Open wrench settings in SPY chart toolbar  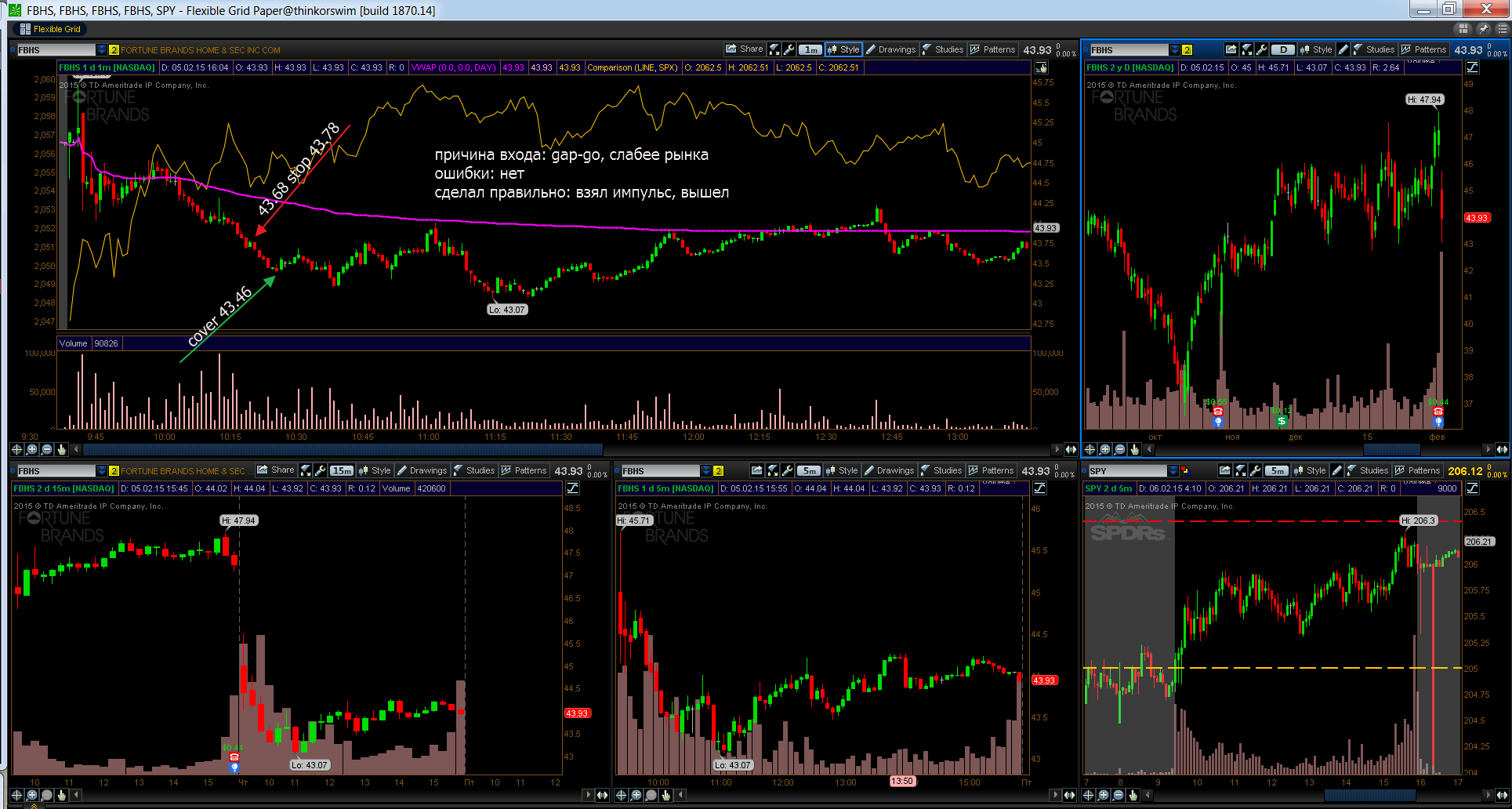click(1256, 470)
